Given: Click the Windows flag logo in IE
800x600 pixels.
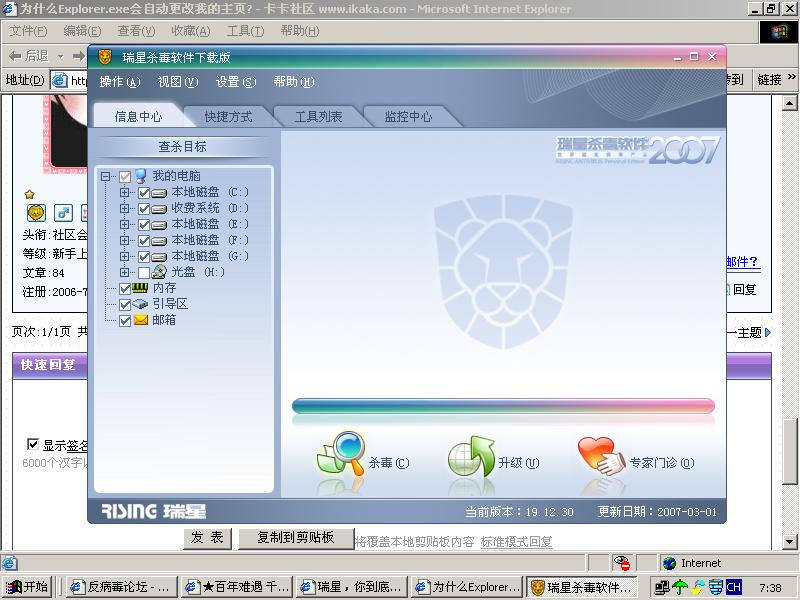Looking at the screenshot, I should 779,32.
